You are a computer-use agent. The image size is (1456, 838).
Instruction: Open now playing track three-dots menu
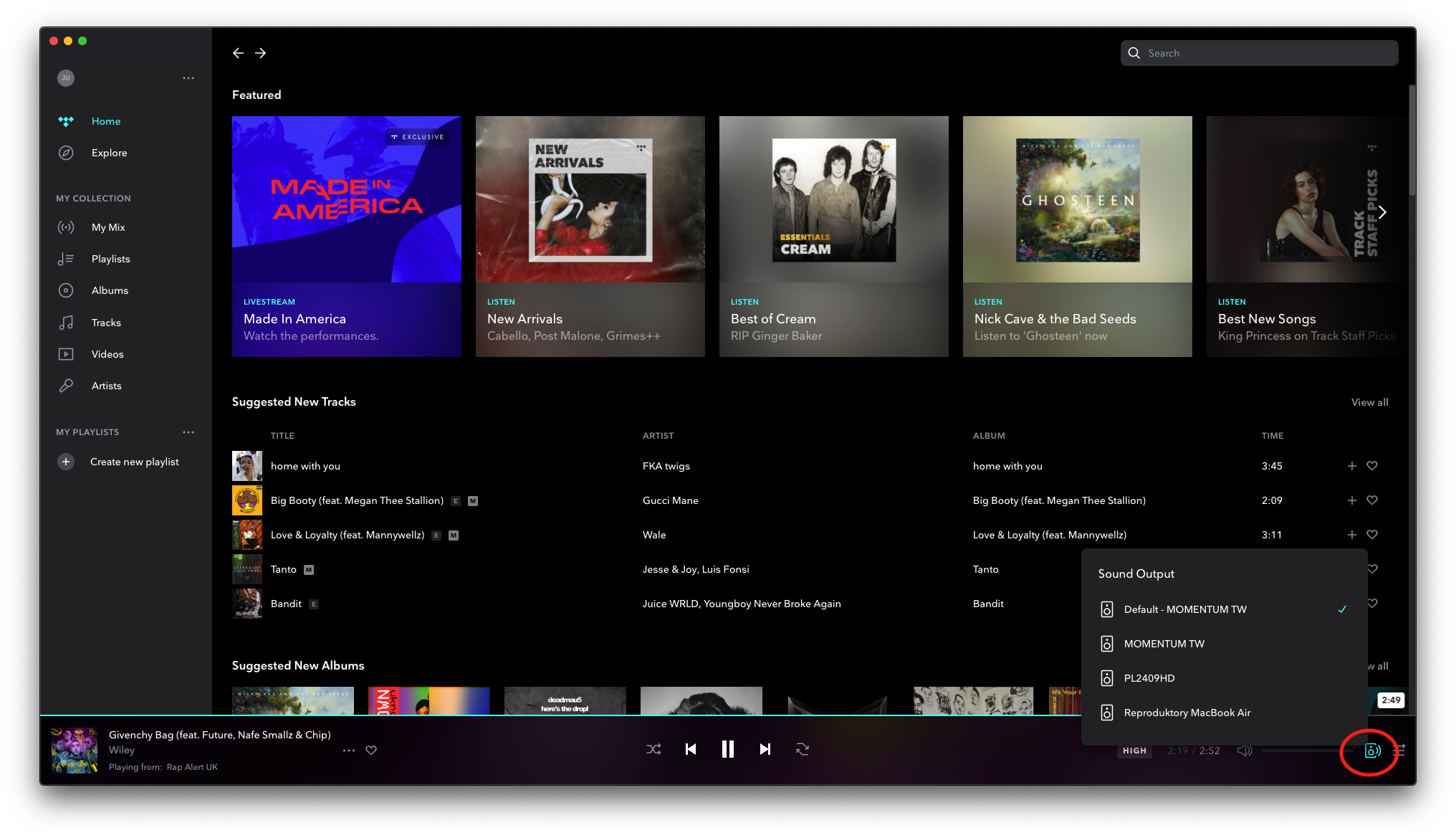[x=349, y=751]
